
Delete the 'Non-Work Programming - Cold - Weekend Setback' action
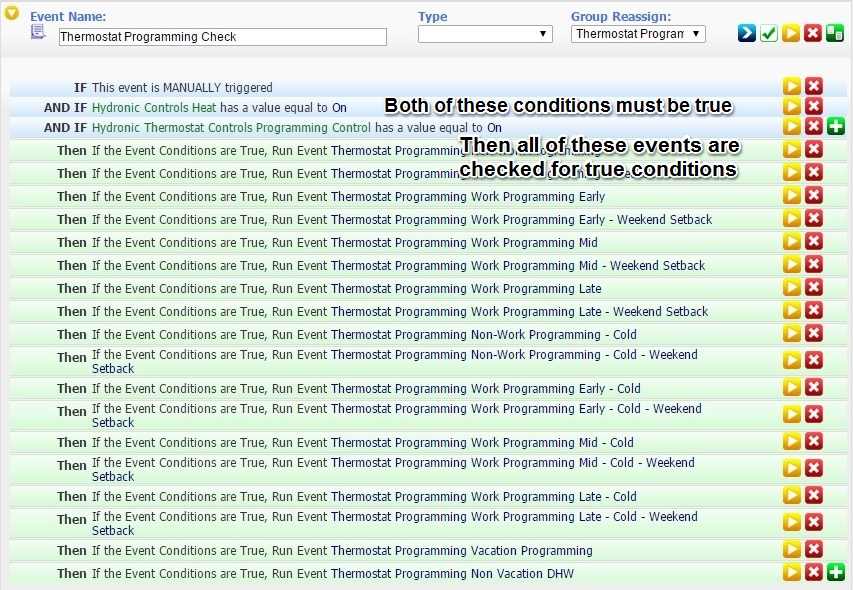click(814, 360)
